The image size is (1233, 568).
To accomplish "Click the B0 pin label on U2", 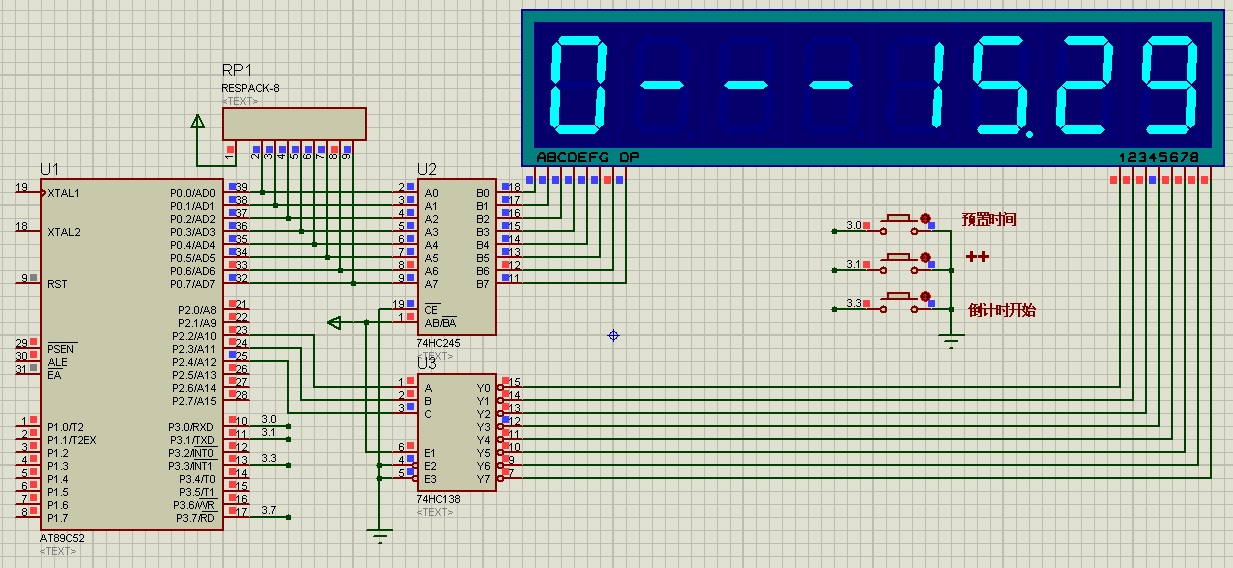I will (483, 193).
